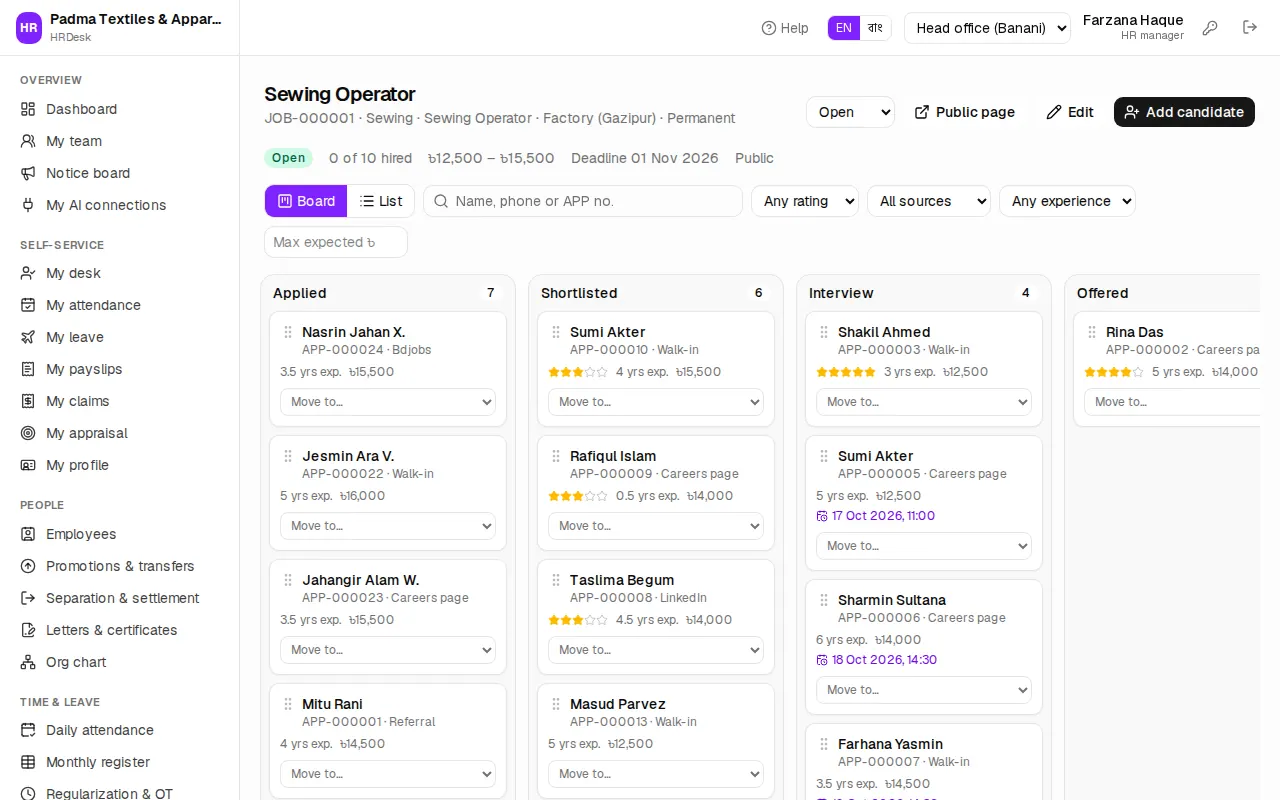The image size is (1280, 800).
Task: Click the drag handle on Masud Parvez card
Action: pyautogui.click(x=556, y=704)
